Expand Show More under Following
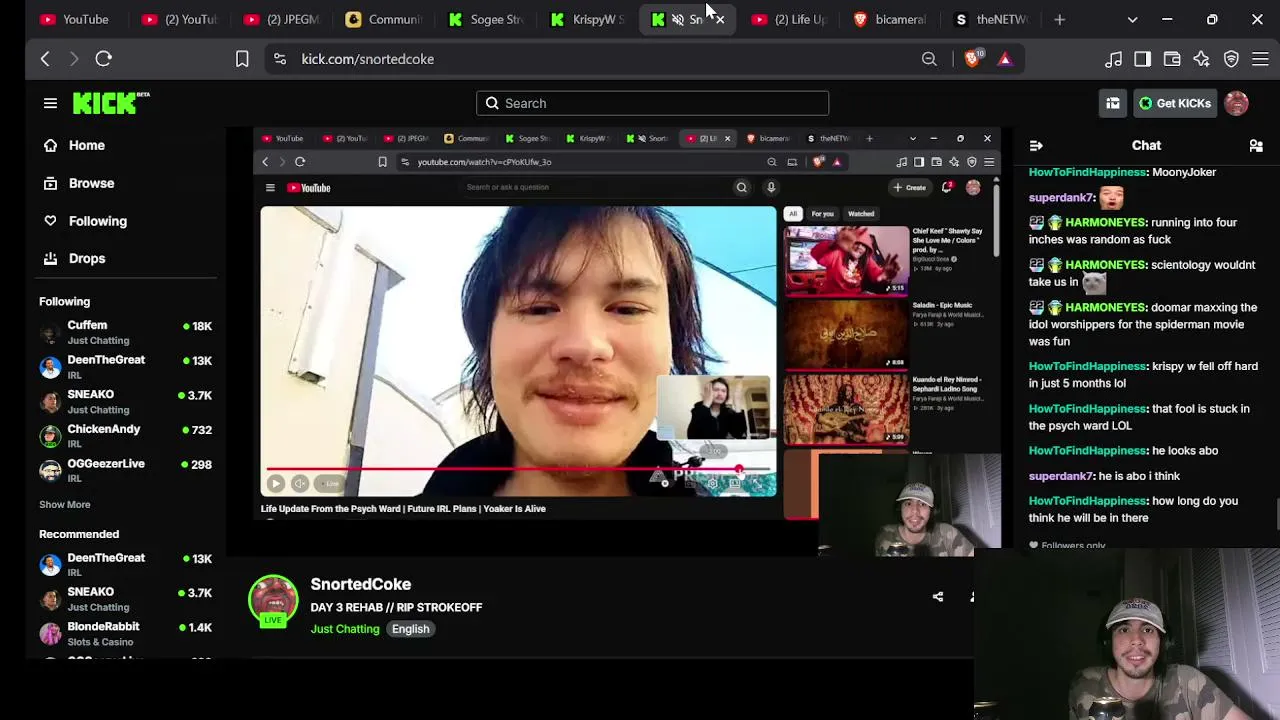This screenshot has width=1280, height=720. pos(65,505)
